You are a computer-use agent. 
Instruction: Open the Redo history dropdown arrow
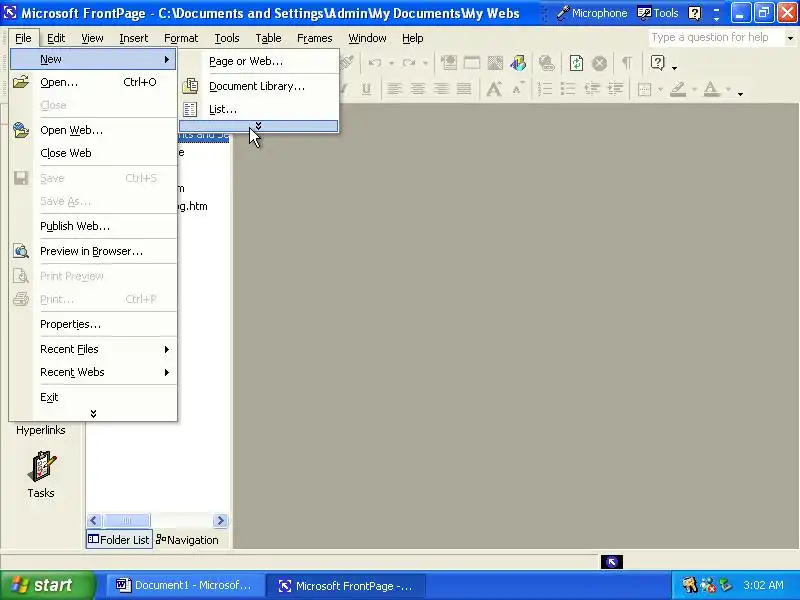pos(425,63)
